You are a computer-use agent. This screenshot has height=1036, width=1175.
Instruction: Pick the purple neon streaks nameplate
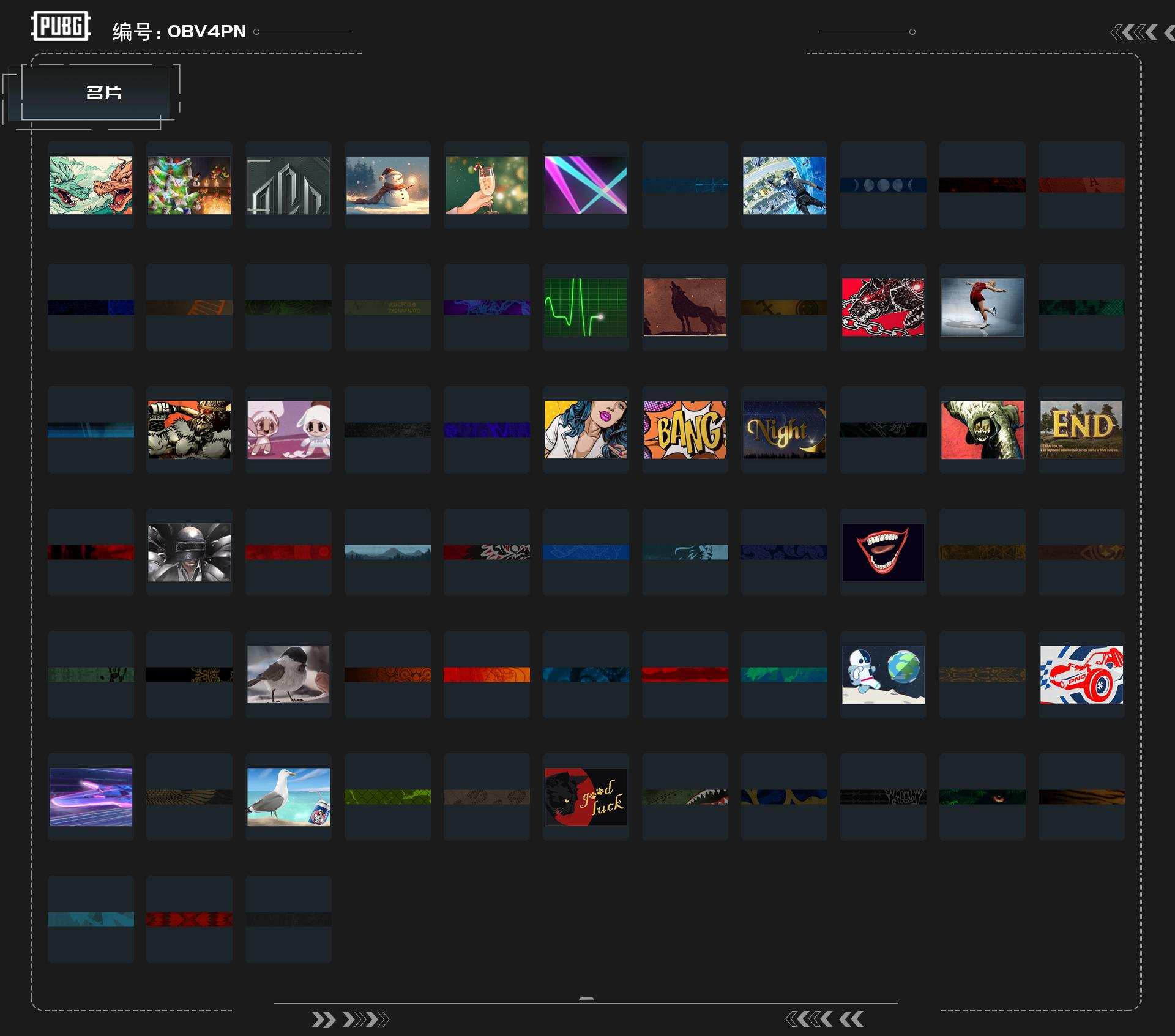[x=91, y=797]
